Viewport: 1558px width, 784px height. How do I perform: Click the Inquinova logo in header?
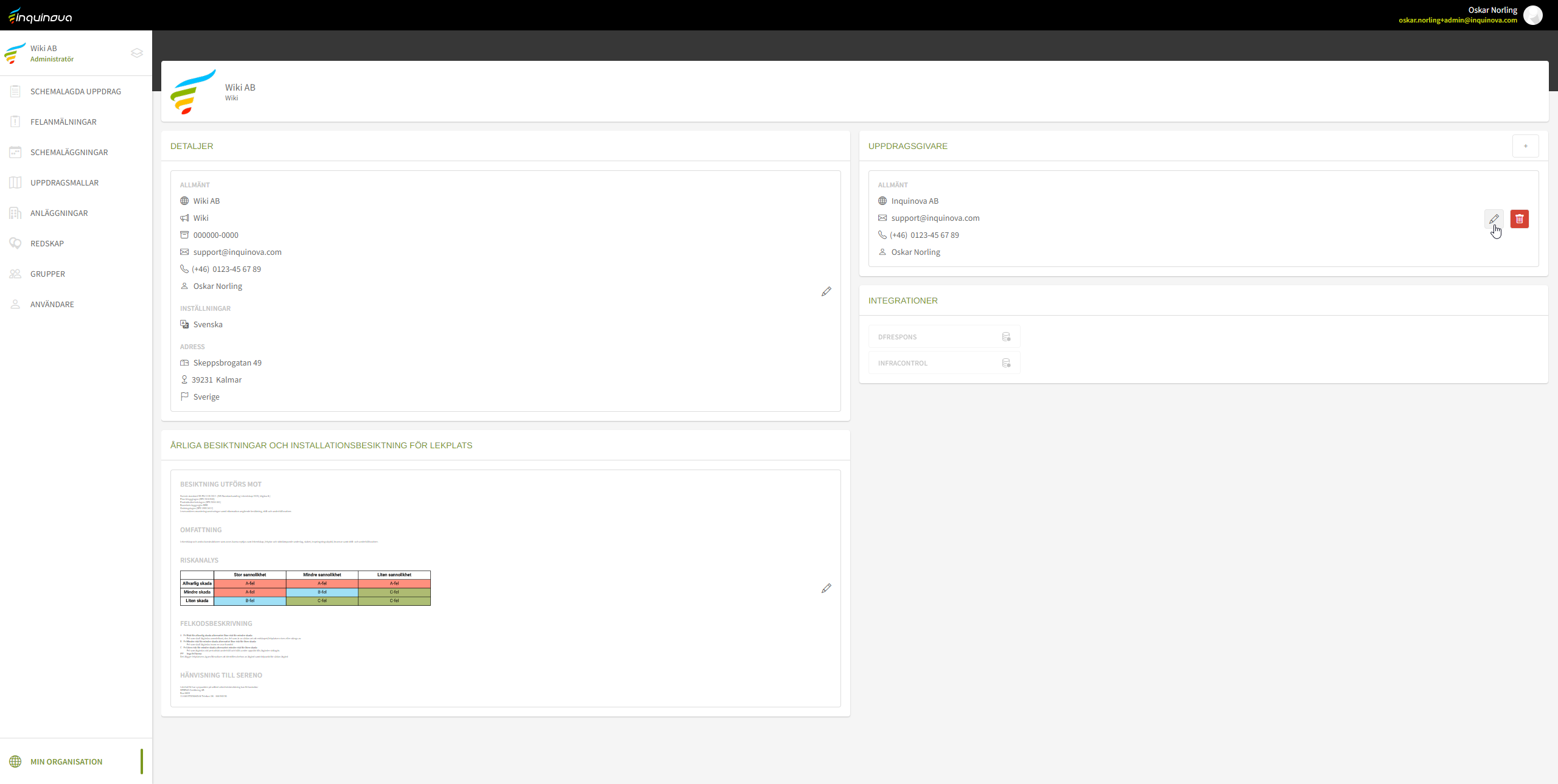click(40, 16)
